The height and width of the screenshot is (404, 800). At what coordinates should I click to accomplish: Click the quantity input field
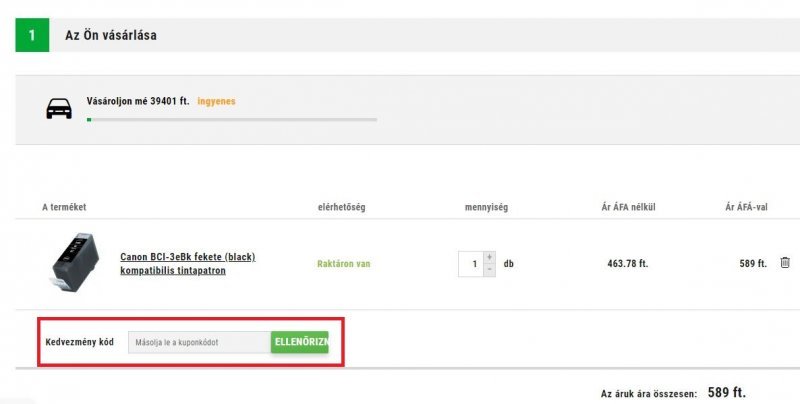[x=471, y=264]
